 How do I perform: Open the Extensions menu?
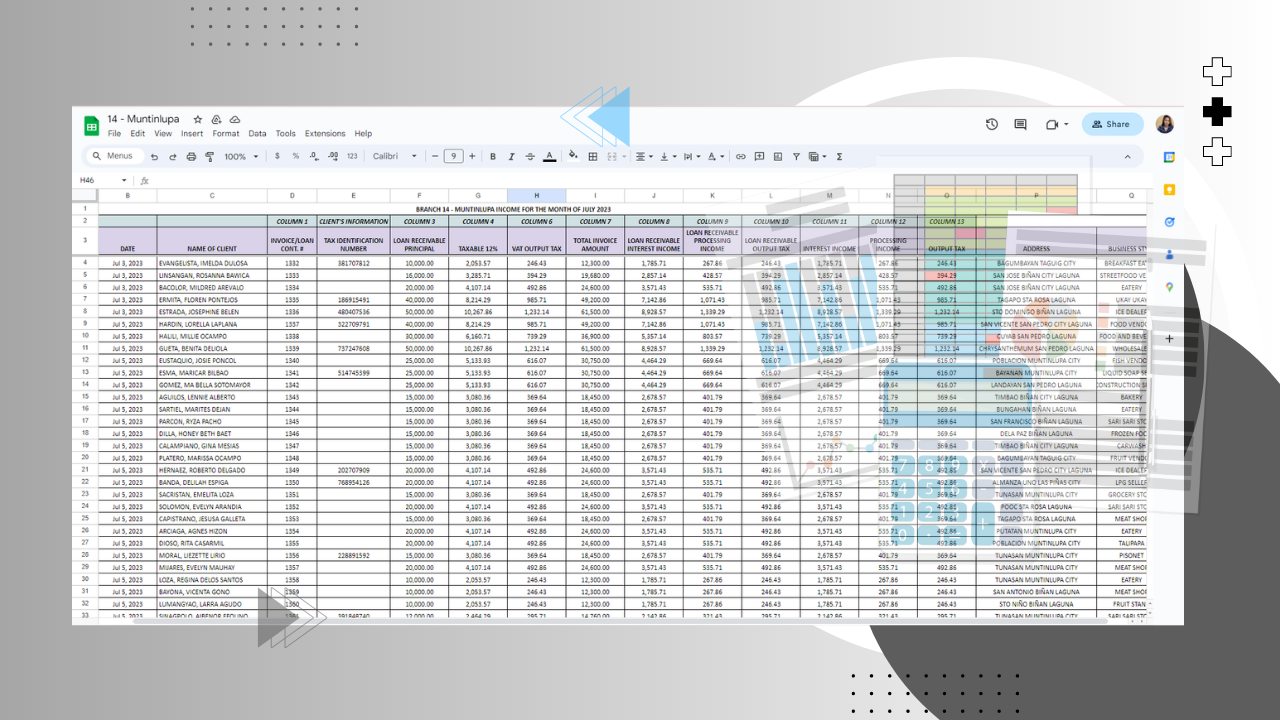pos(325,134)
